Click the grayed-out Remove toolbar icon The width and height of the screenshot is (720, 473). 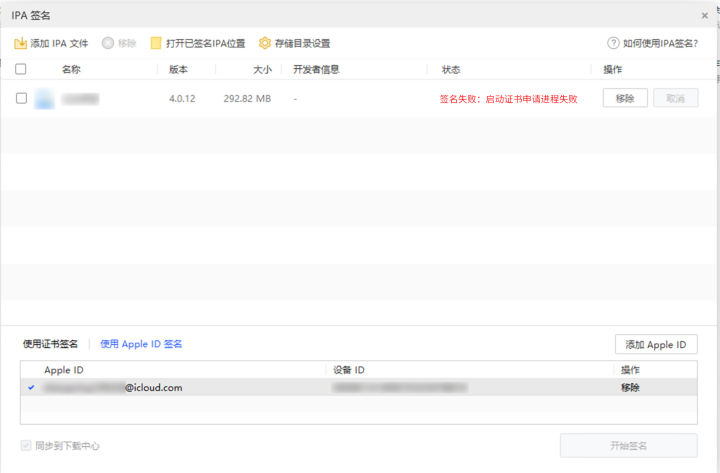tap(108, 43)
